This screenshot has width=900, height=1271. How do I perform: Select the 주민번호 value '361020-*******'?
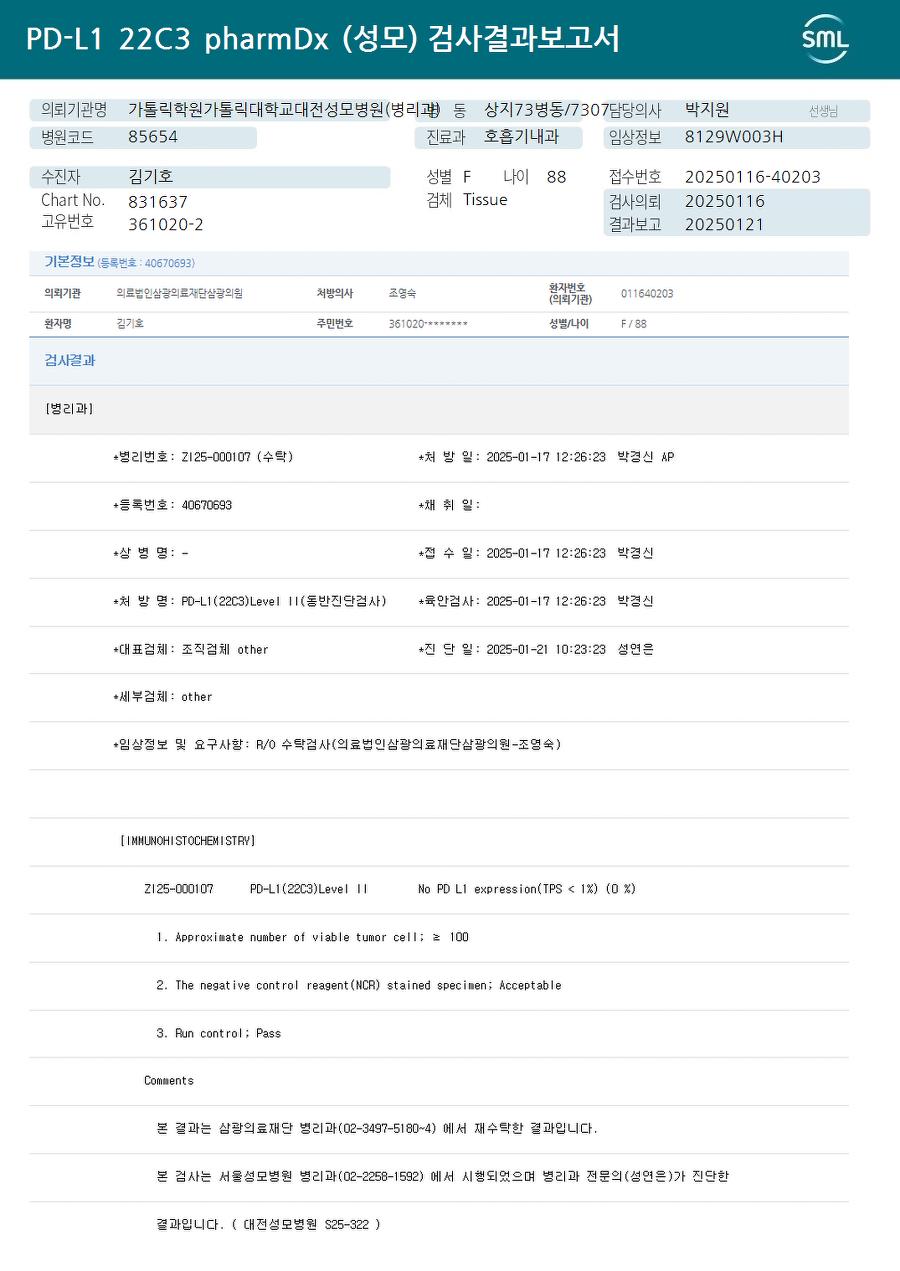point(428,324)
